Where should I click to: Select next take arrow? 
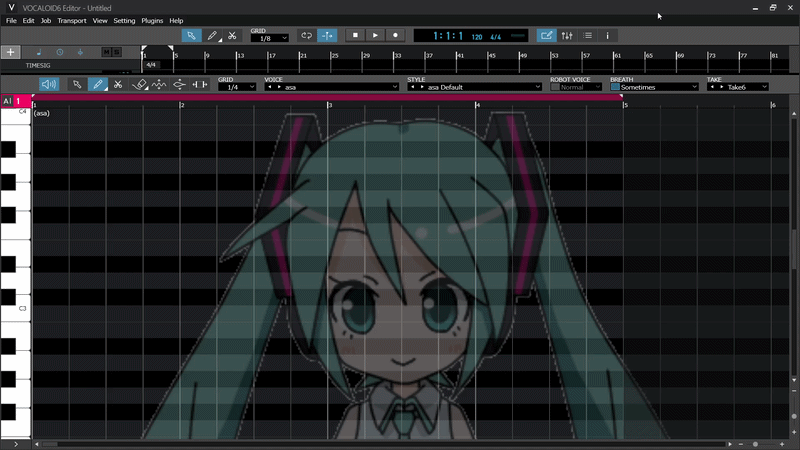point(721,87)
